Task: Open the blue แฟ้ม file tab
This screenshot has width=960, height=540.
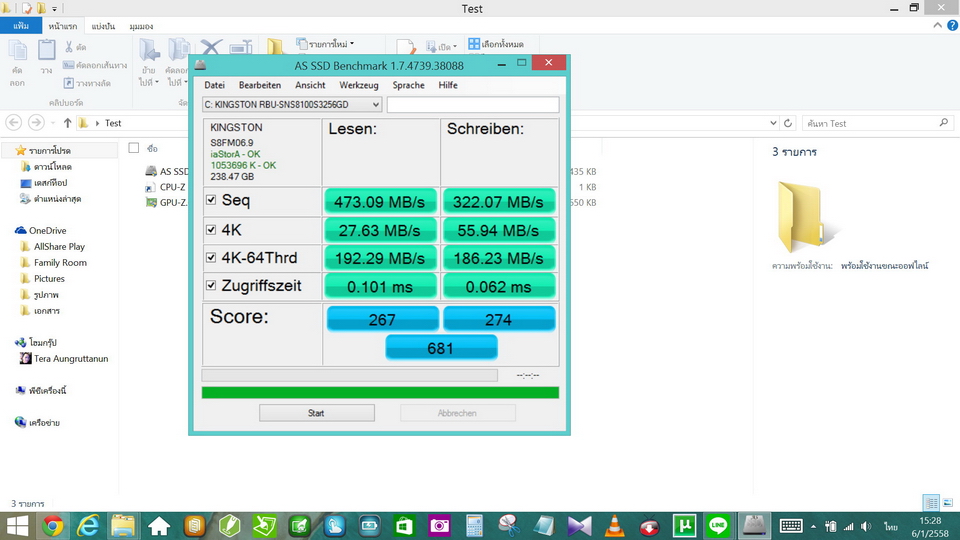Action: [x=21, y=26]
